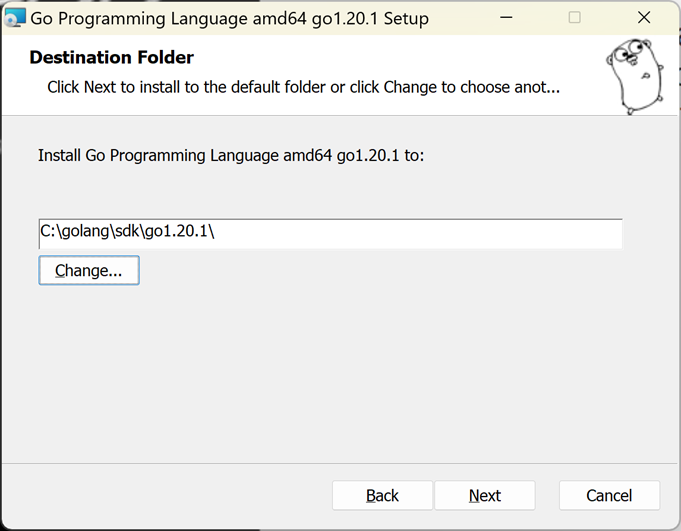Viewport: 681px width, 531px height.
Task: Click 'Install Go Programming Language amd64 go1.20.1 to:' label
Action: 231,155
